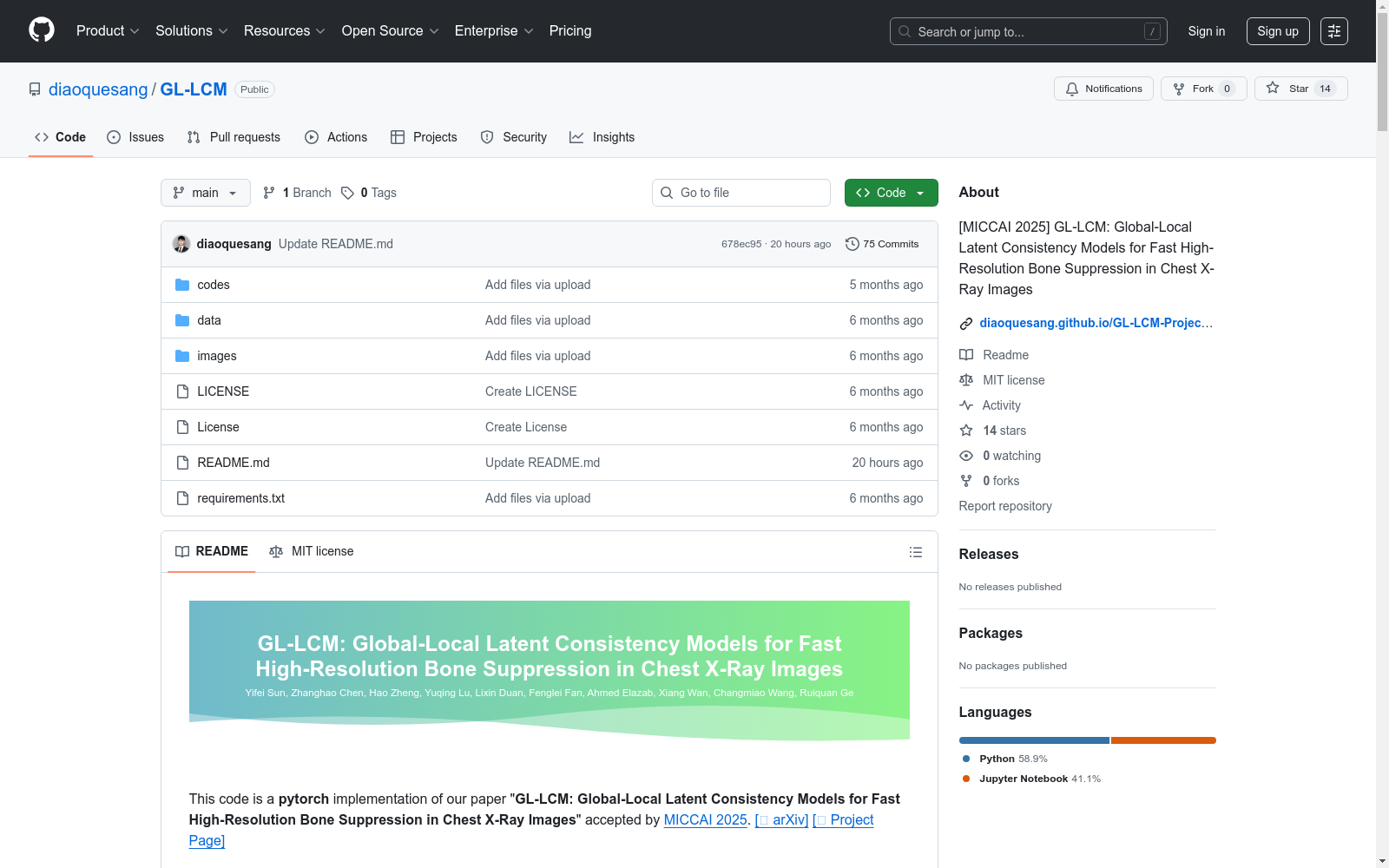Click the blue Python language bar segment
The image size is (1389, 868).
1034,740
